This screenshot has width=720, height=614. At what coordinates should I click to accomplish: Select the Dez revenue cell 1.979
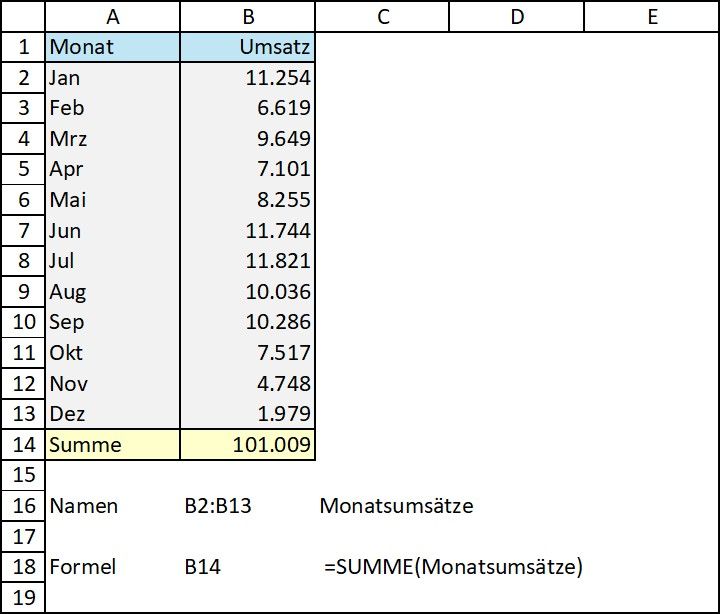248,414
